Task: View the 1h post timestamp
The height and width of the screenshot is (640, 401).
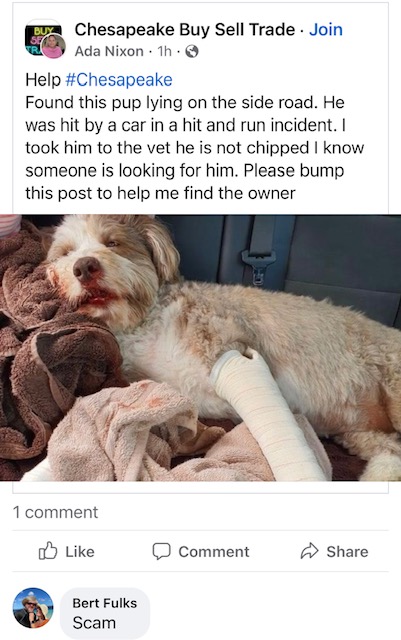Action: click(x=165, y=51)
